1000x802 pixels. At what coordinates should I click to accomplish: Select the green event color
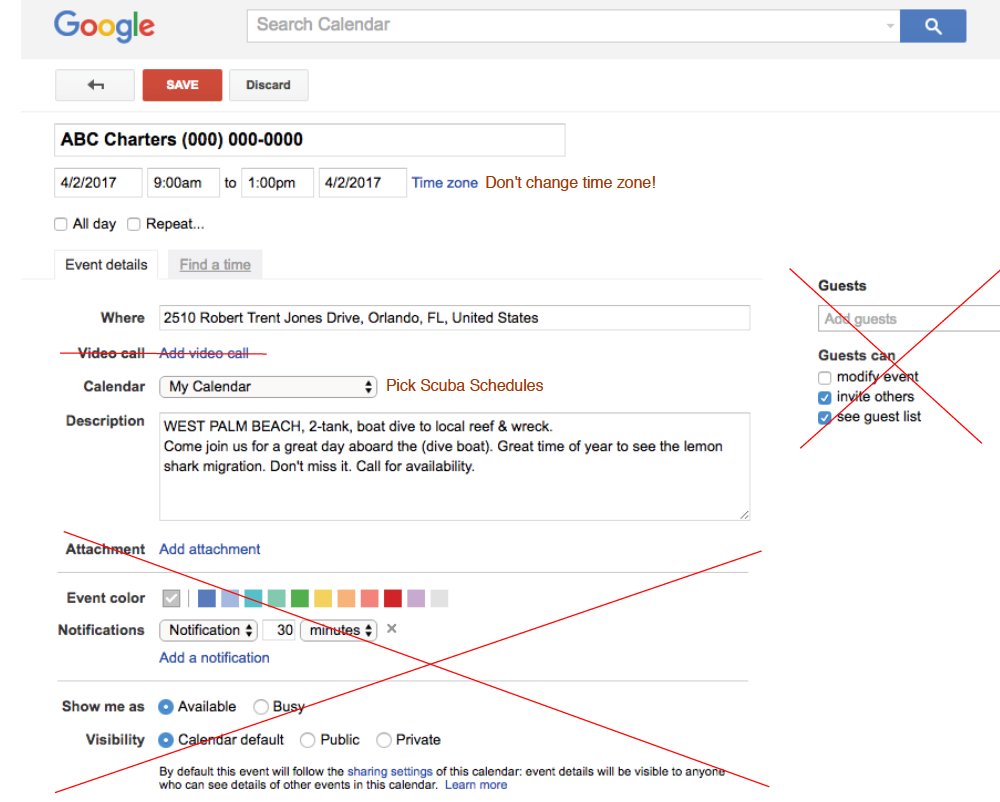coord(300,599)
